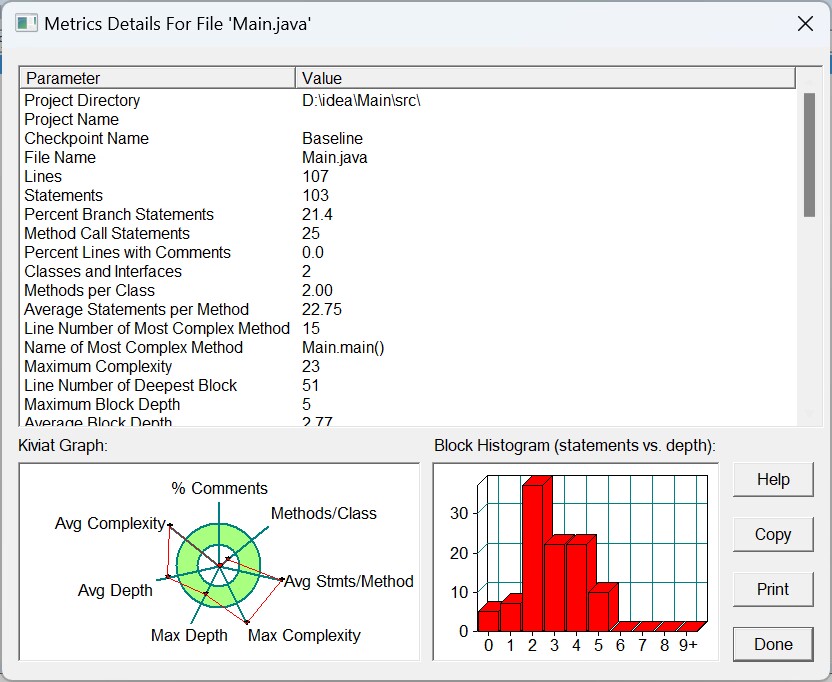Click the Help button

pyautogui.click(x=773, y=479)
